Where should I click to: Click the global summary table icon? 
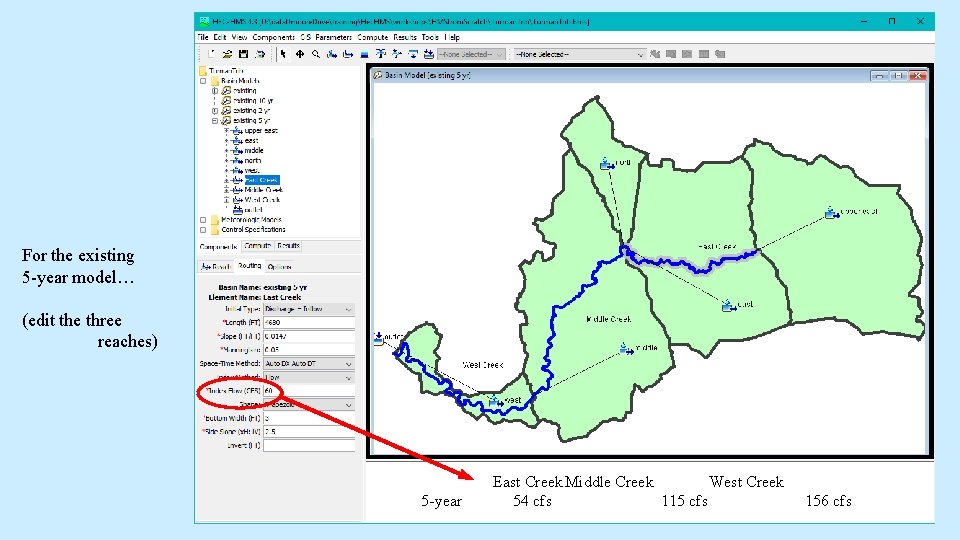tap(671, 54)
